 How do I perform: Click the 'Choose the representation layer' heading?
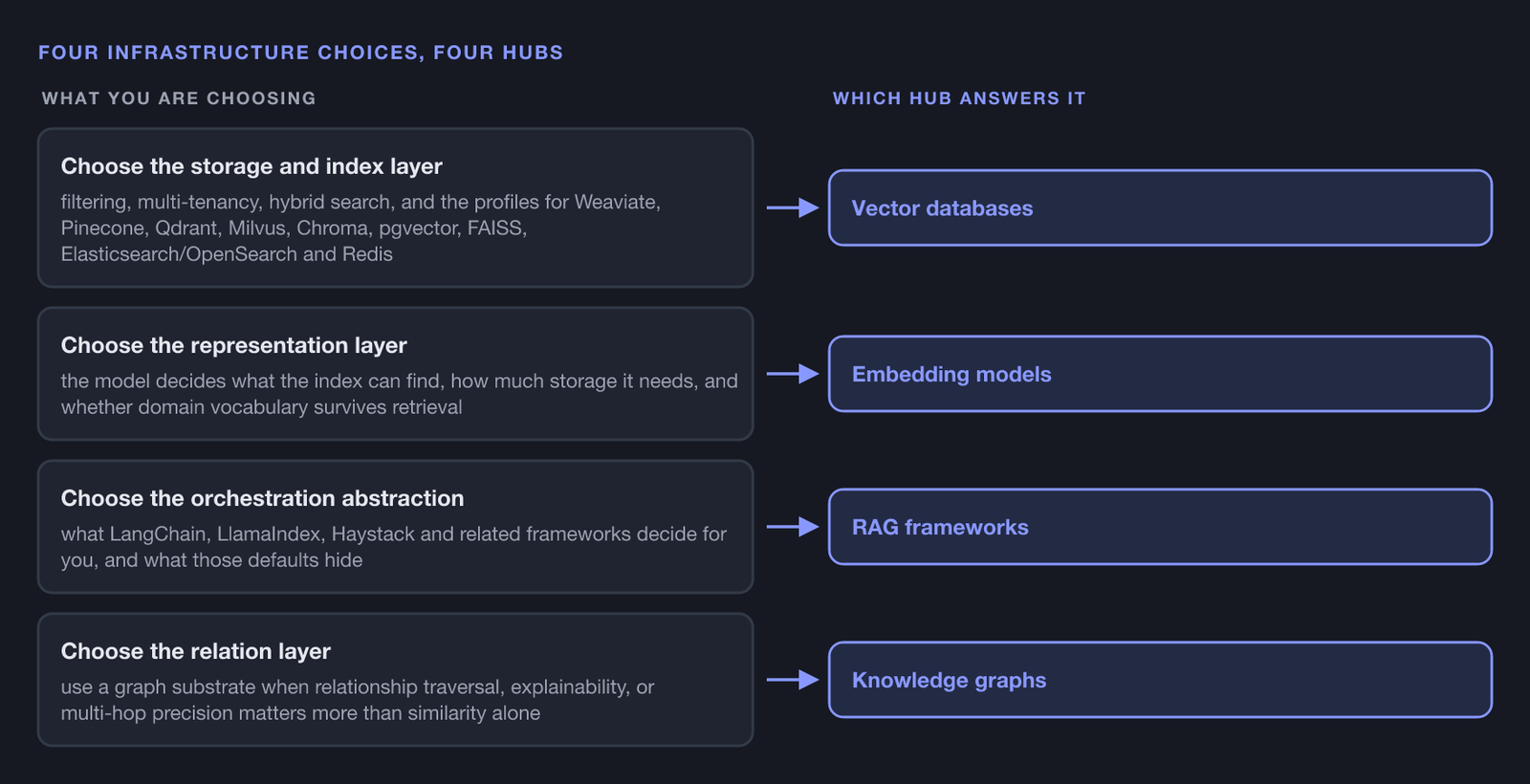(234, 345)
